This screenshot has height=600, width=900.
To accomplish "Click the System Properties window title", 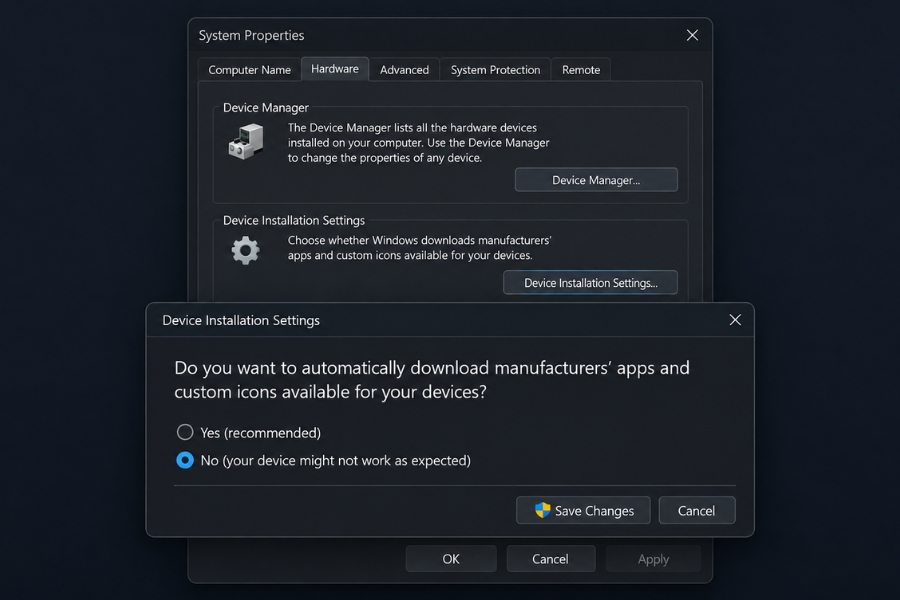I will coord(251,36).
